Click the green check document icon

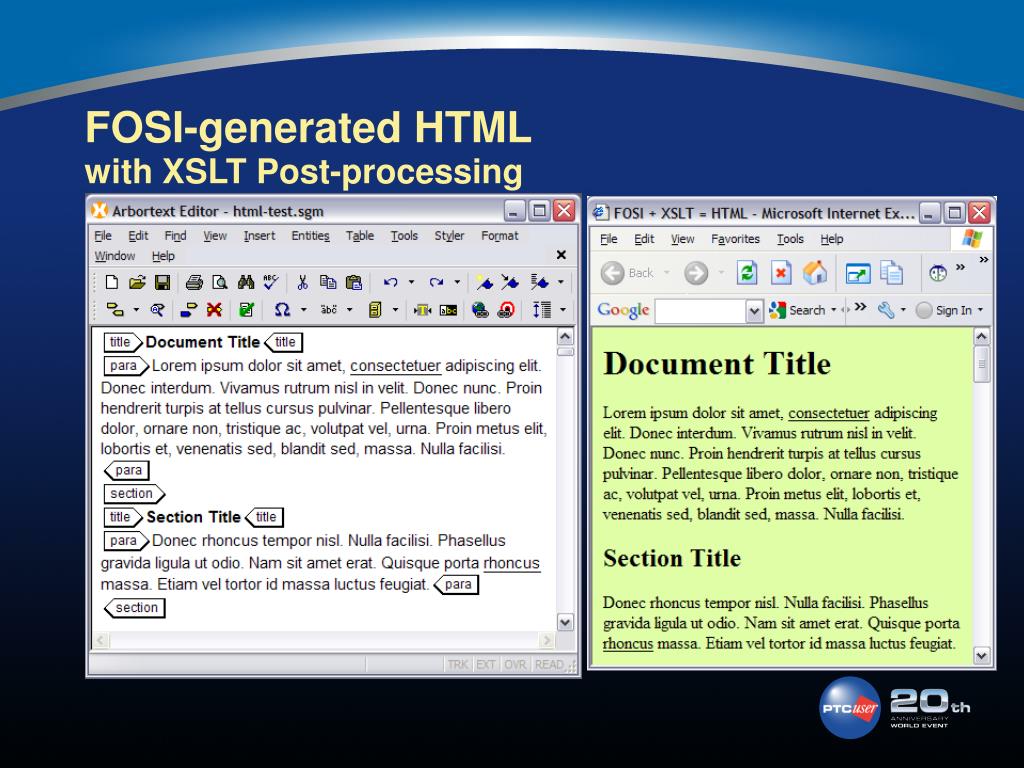coord(246,310)
